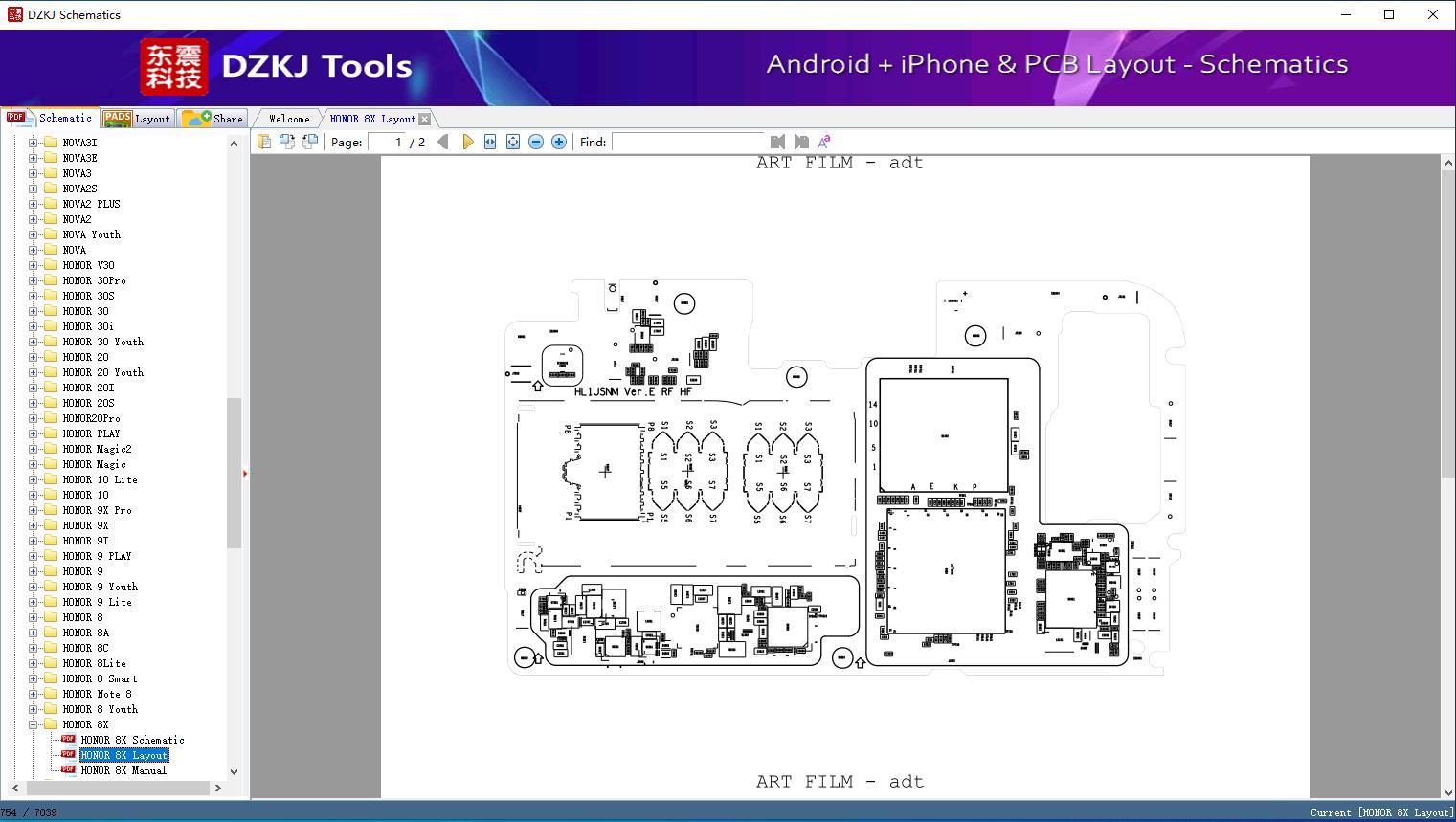
Task: Open HONOR 8X Schematic file
Action: coord(132,740)
